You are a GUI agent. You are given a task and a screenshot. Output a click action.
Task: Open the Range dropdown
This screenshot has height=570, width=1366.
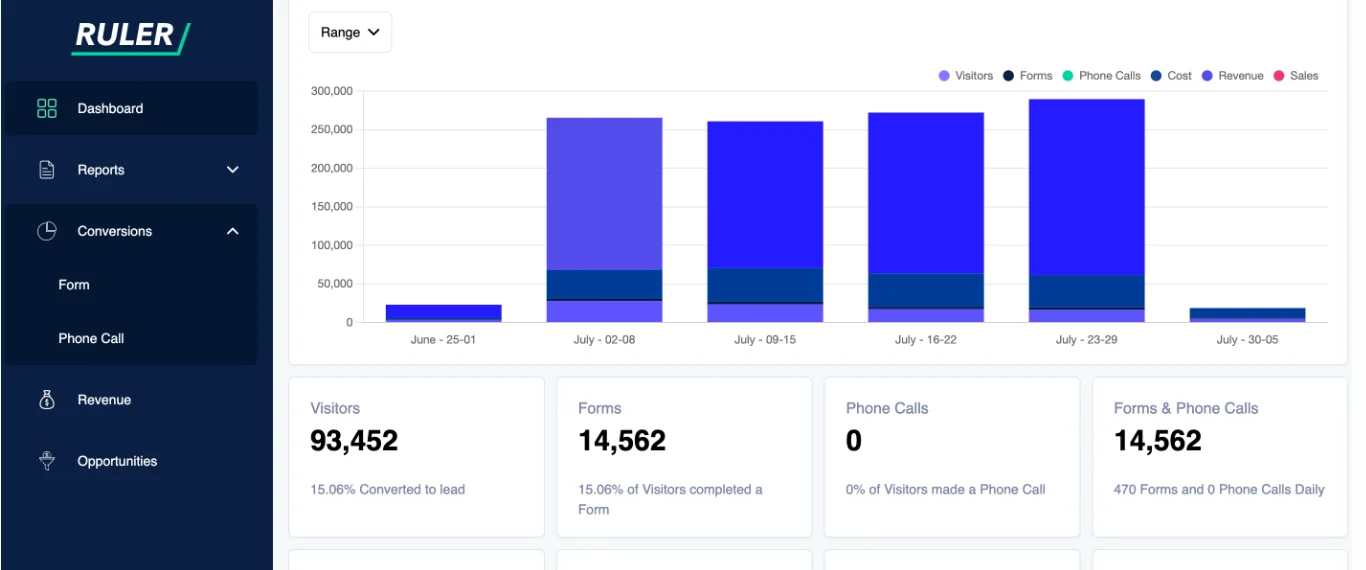pyautogui.click(x=350, y=32)
